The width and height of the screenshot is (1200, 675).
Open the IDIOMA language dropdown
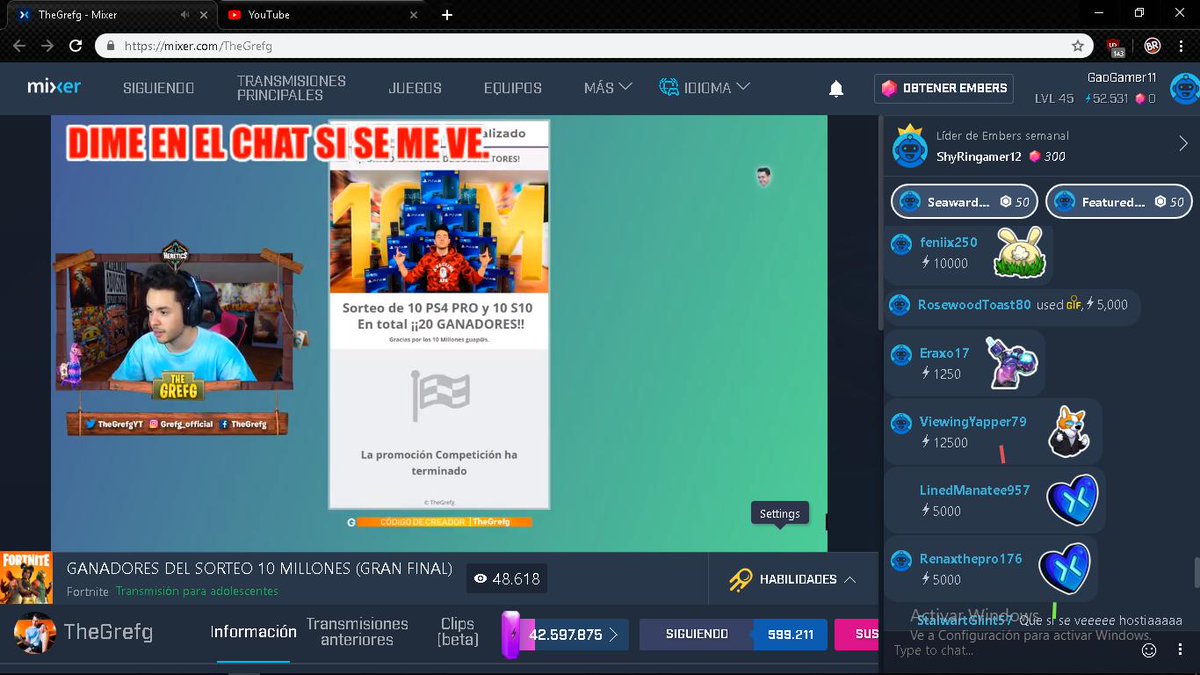pos(705,88)
